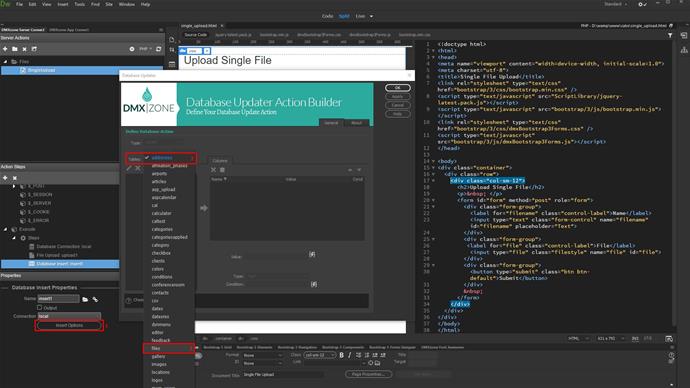This screenshot has width=690, height=388.
Task: Collapse the Execute tree node
Action: coord(5,229)
